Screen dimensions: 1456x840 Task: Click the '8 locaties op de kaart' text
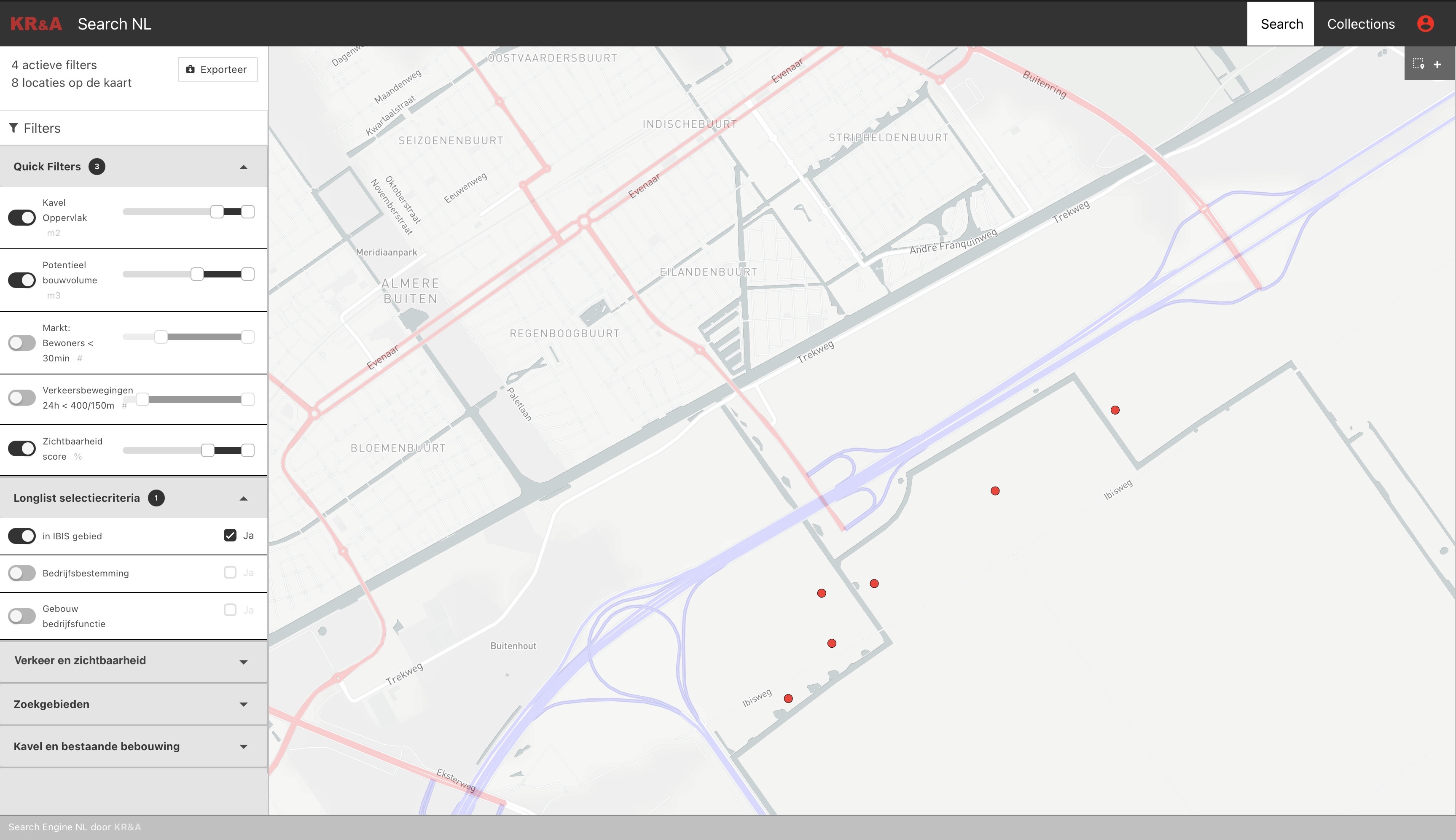tap(72, 83)
